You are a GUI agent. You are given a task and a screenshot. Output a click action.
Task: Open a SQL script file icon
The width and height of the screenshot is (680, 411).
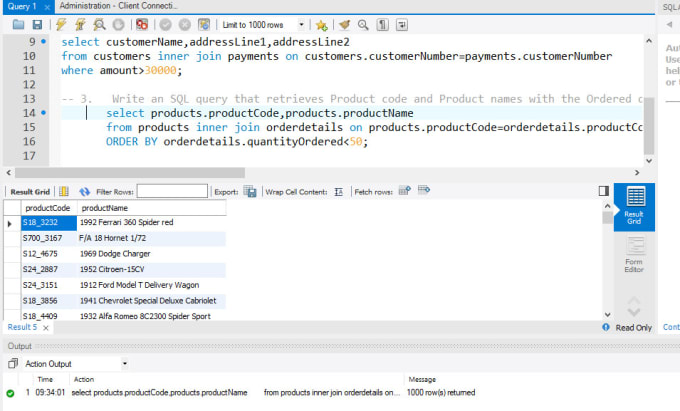pyautogui.click(x=18, y=25)
